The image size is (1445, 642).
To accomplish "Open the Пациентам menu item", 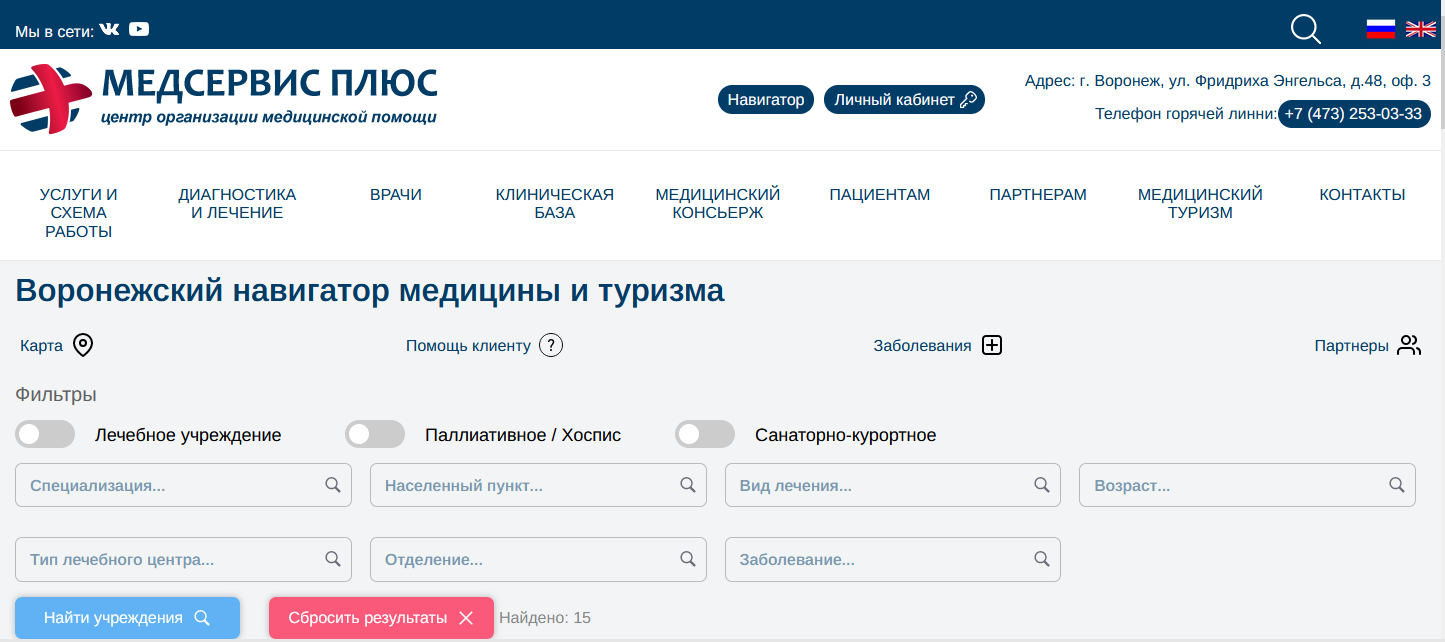I will point(880,195).
